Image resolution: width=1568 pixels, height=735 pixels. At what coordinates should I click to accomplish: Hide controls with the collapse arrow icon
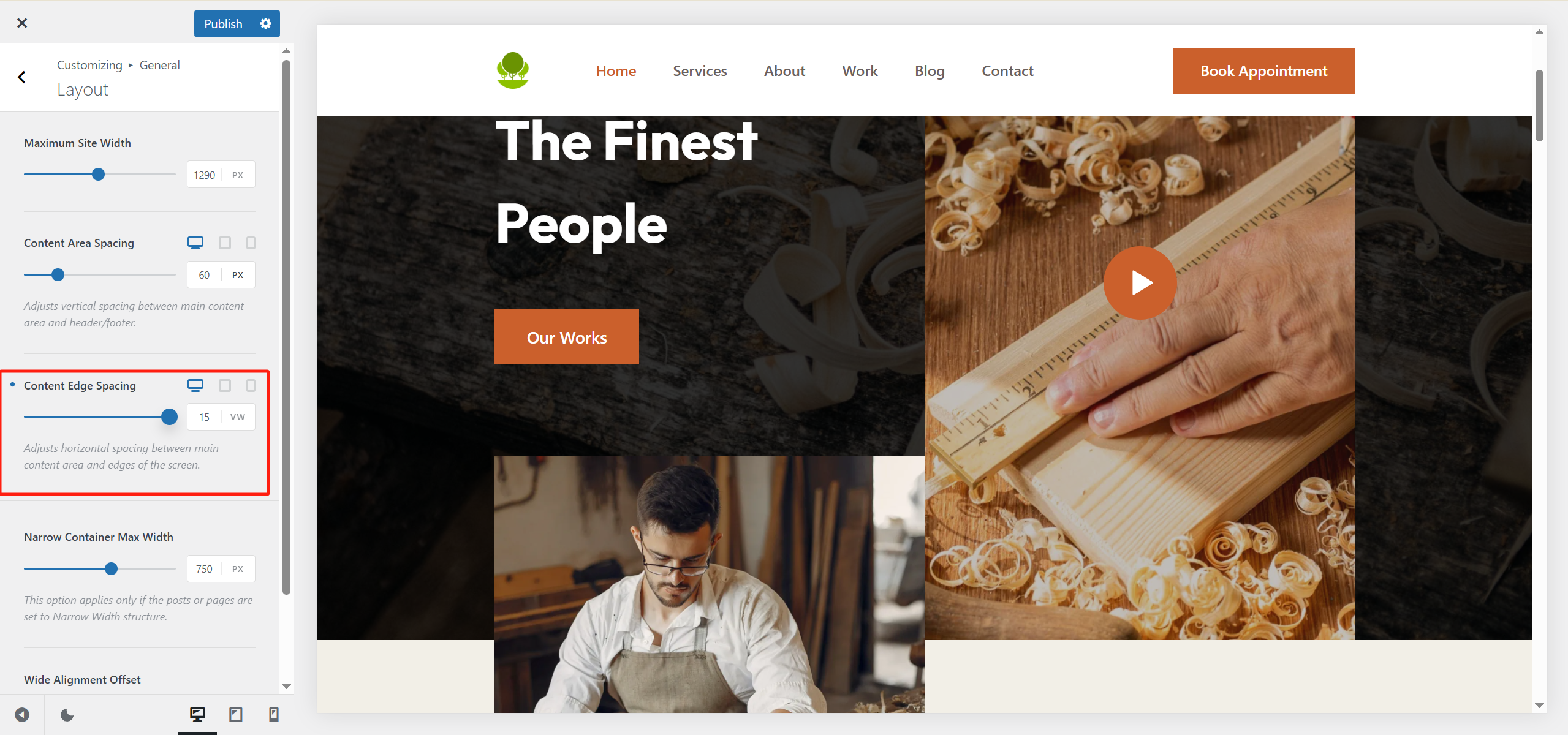point(22,715)
